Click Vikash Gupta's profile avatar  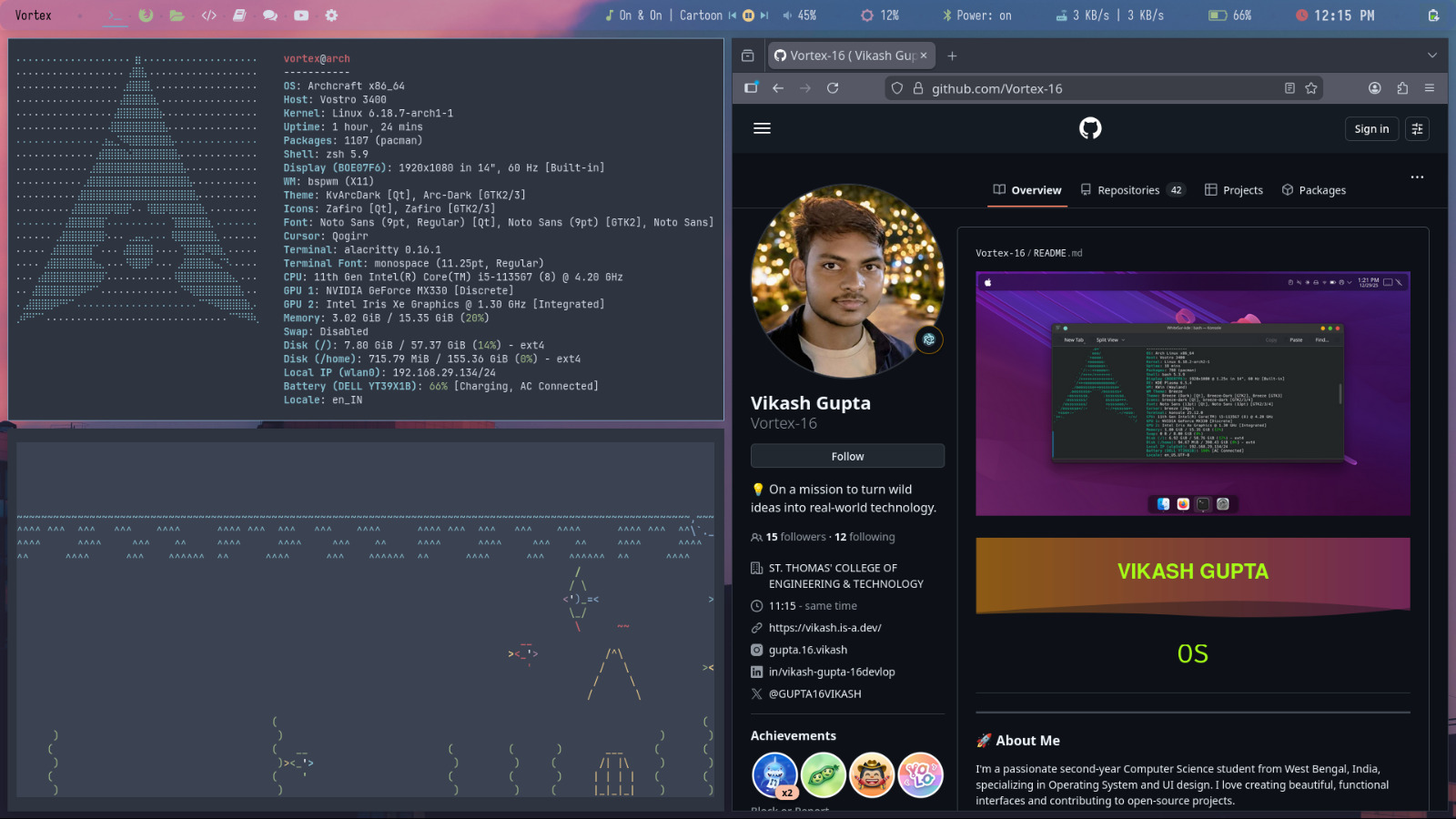point(847,281)
